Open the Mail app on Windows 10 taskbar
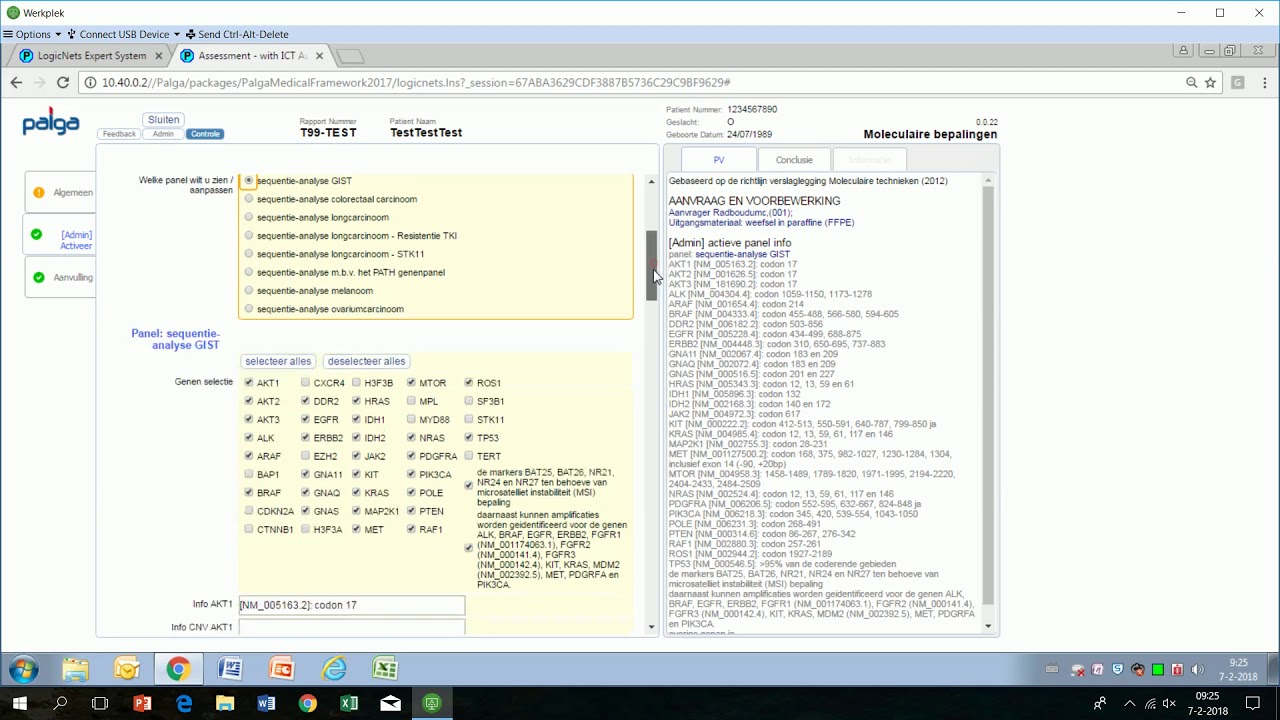 click(390, 704)
